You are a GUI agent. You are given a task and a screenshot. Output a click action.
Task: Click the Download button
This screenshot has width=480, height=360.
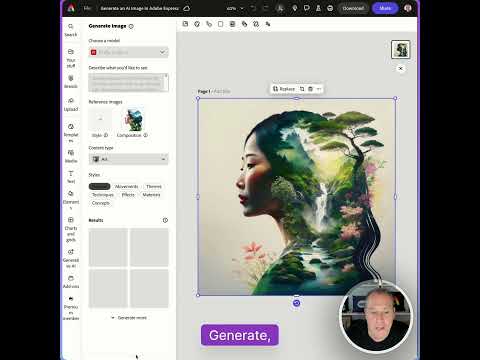[x=353, y=8]
